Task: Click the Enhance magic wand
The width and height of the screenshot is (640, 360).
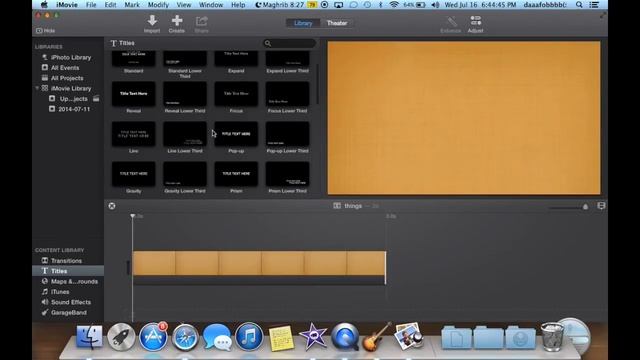Action: [451, 24]
